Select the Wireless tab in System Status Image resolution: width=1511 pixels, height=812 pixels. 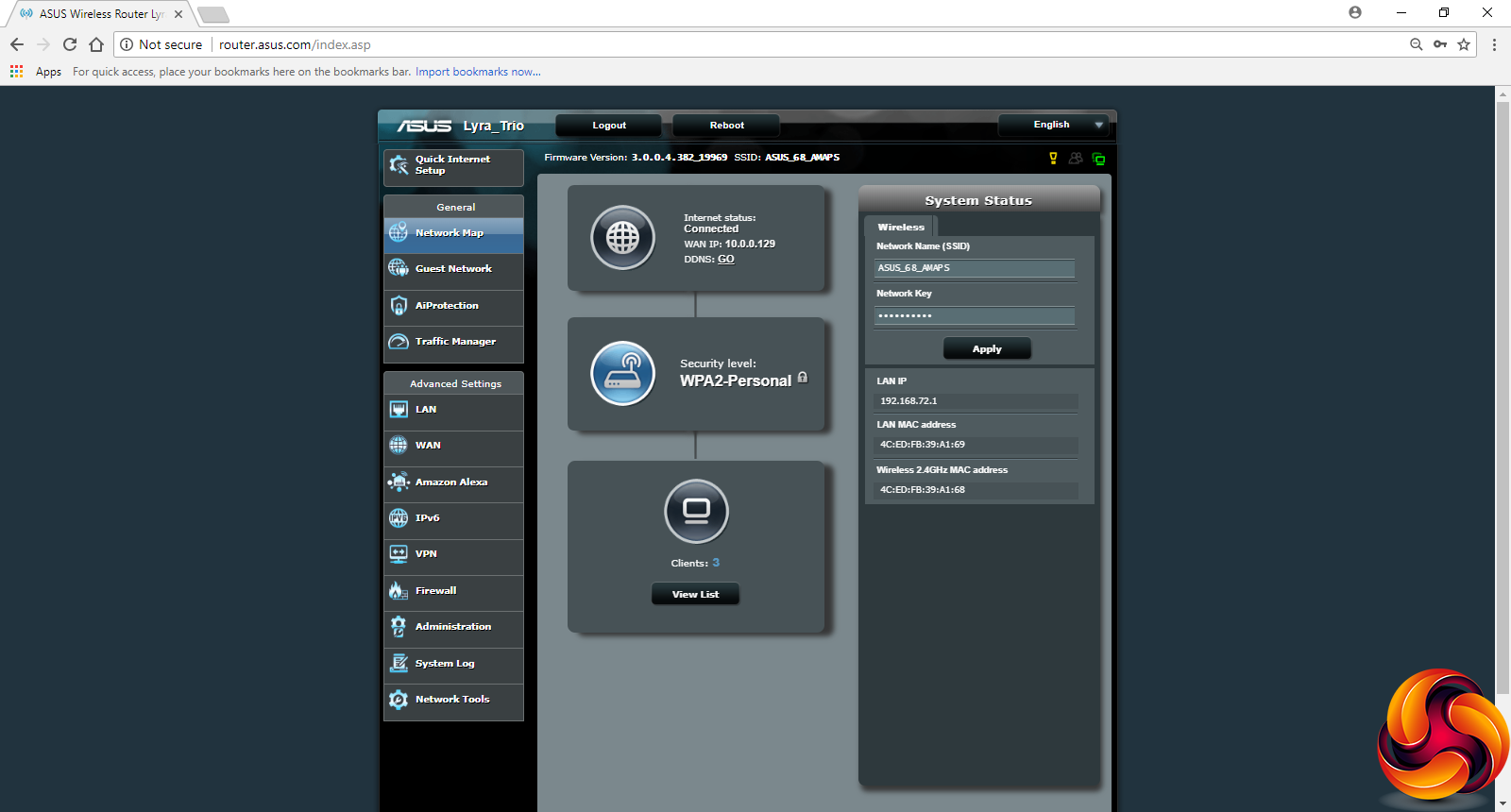point(900,228)
